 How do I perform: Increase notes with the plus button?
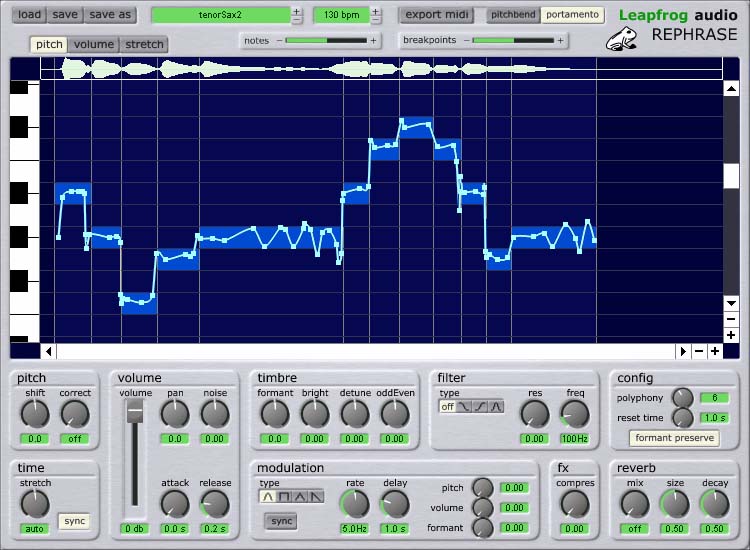pos(374,41)
